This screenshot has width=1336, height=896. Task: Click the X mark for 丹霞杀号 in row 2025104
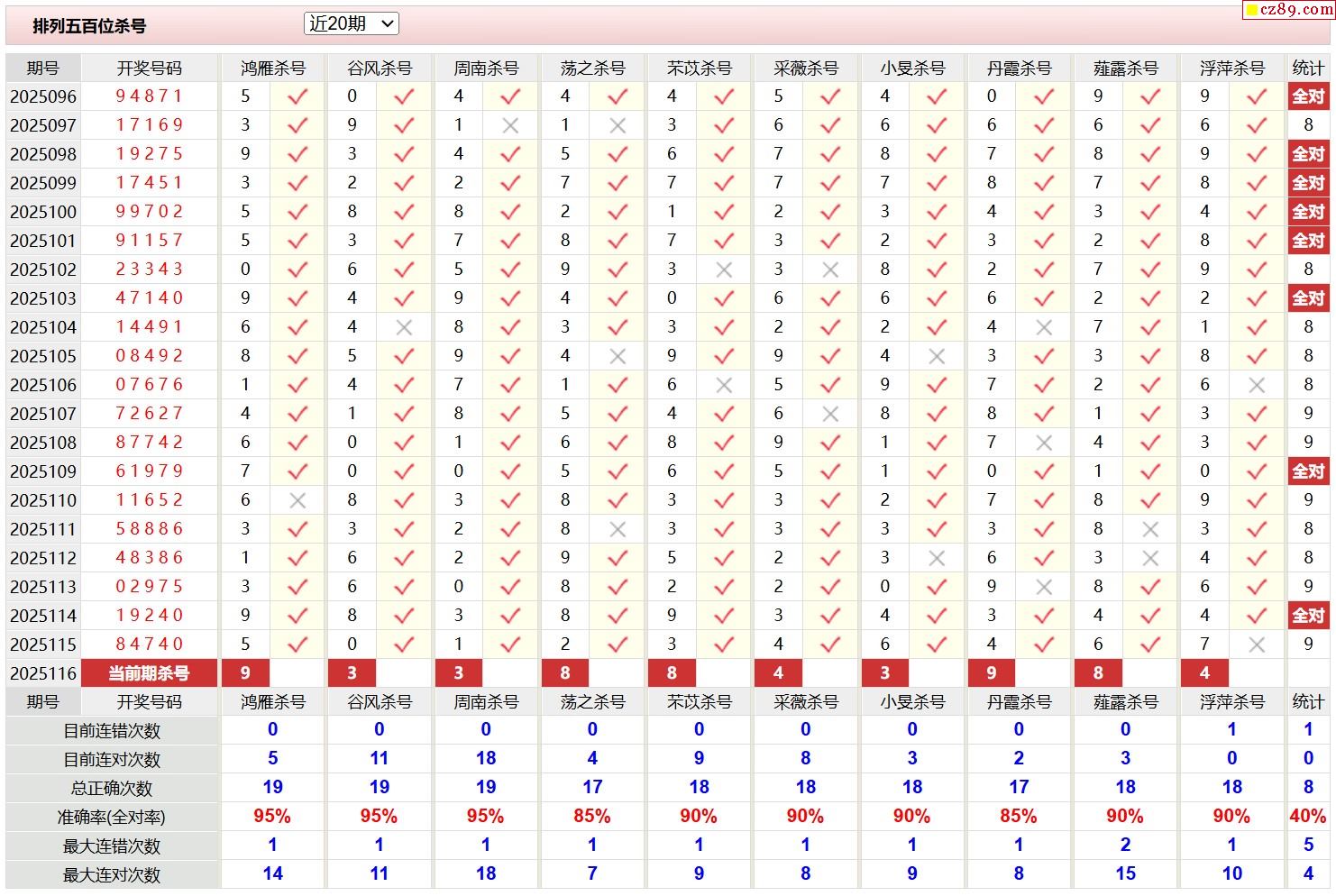click(1044, 327)
